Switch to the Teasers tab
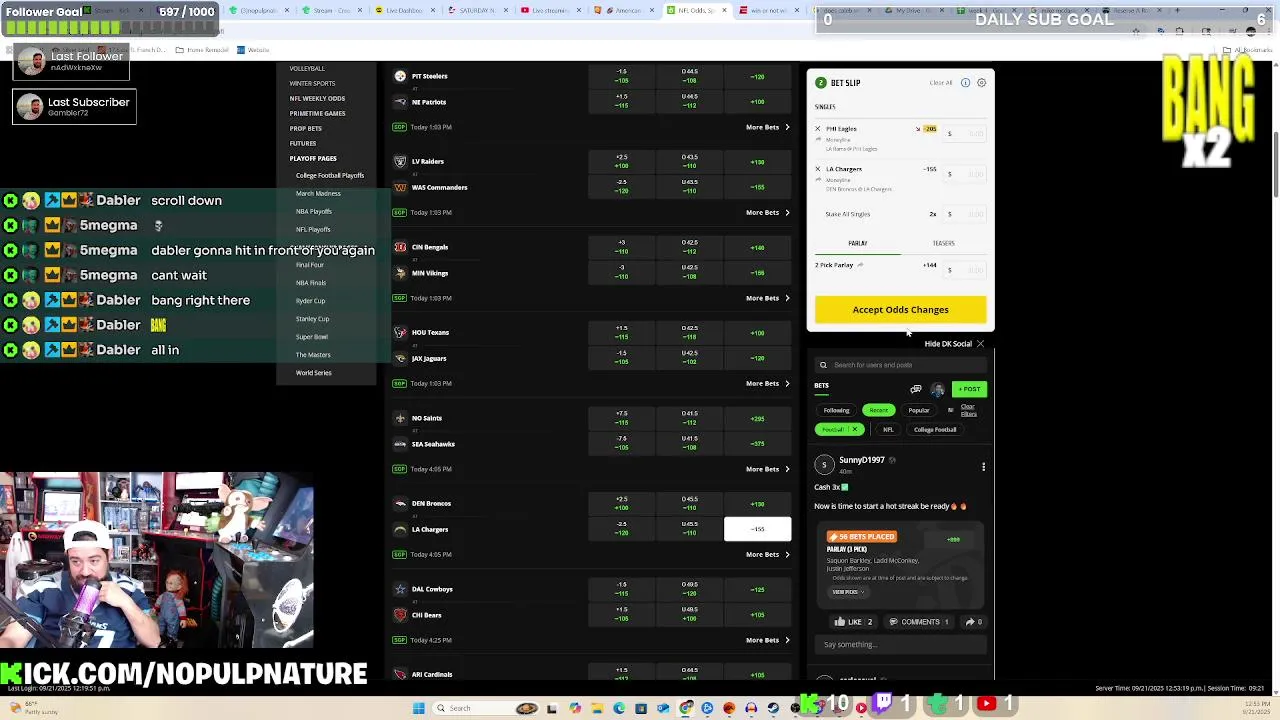This screenshot has width=1280, height=720. [x=943, y=243]
